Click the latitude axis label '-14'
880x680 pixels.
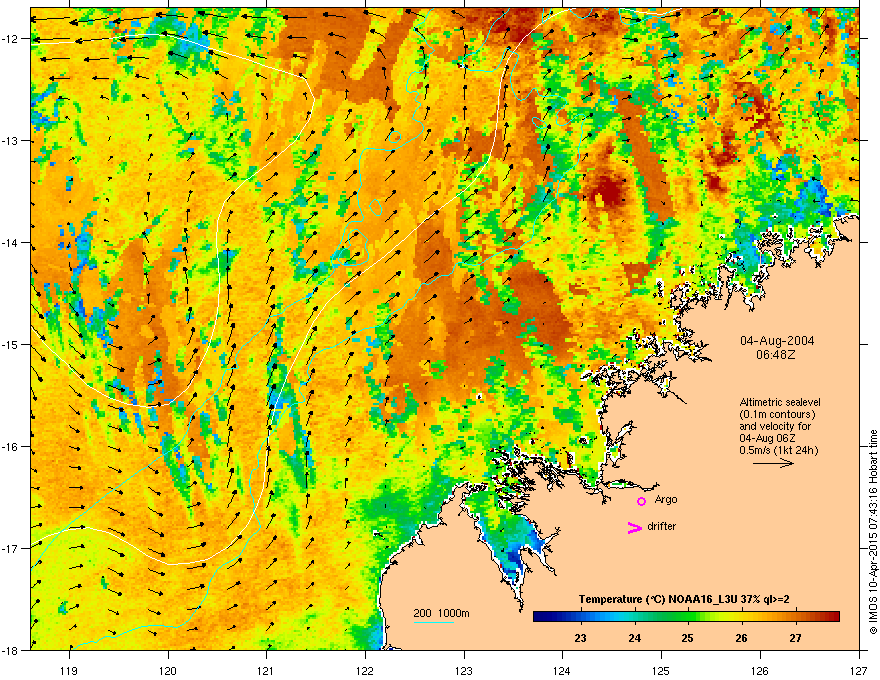pyautogui.click(x=11, y=243)
